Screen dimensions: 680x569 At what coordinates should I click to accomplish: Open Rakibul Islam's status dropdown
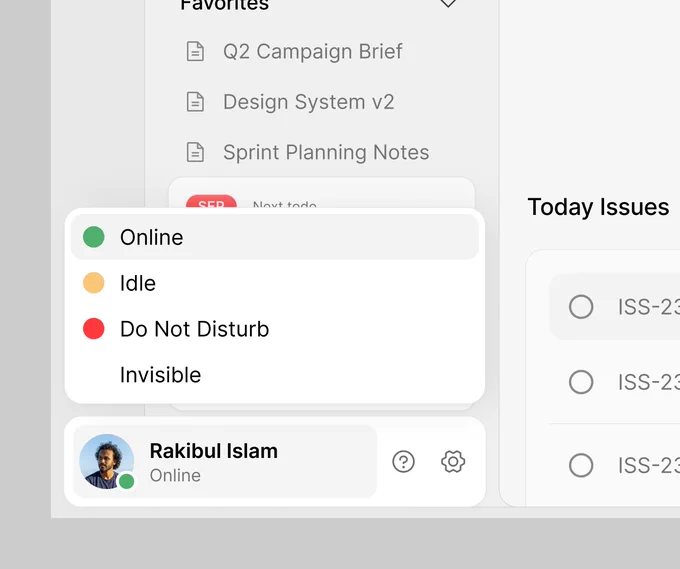click(x=225, y=461)
